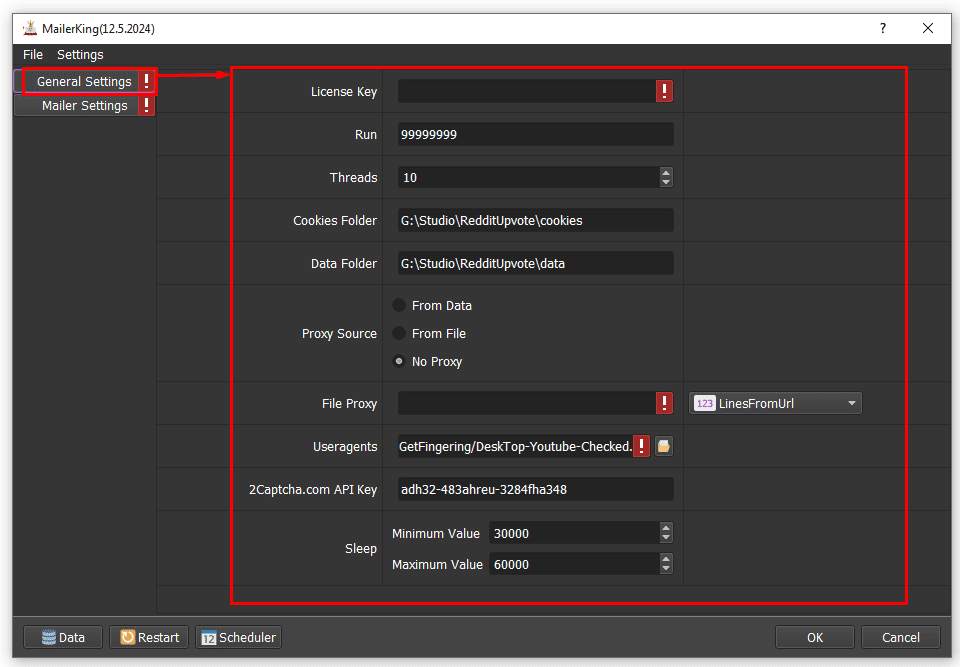Click the Data Folder path field
Screen dimensions: 960x667
pos(536,263)
